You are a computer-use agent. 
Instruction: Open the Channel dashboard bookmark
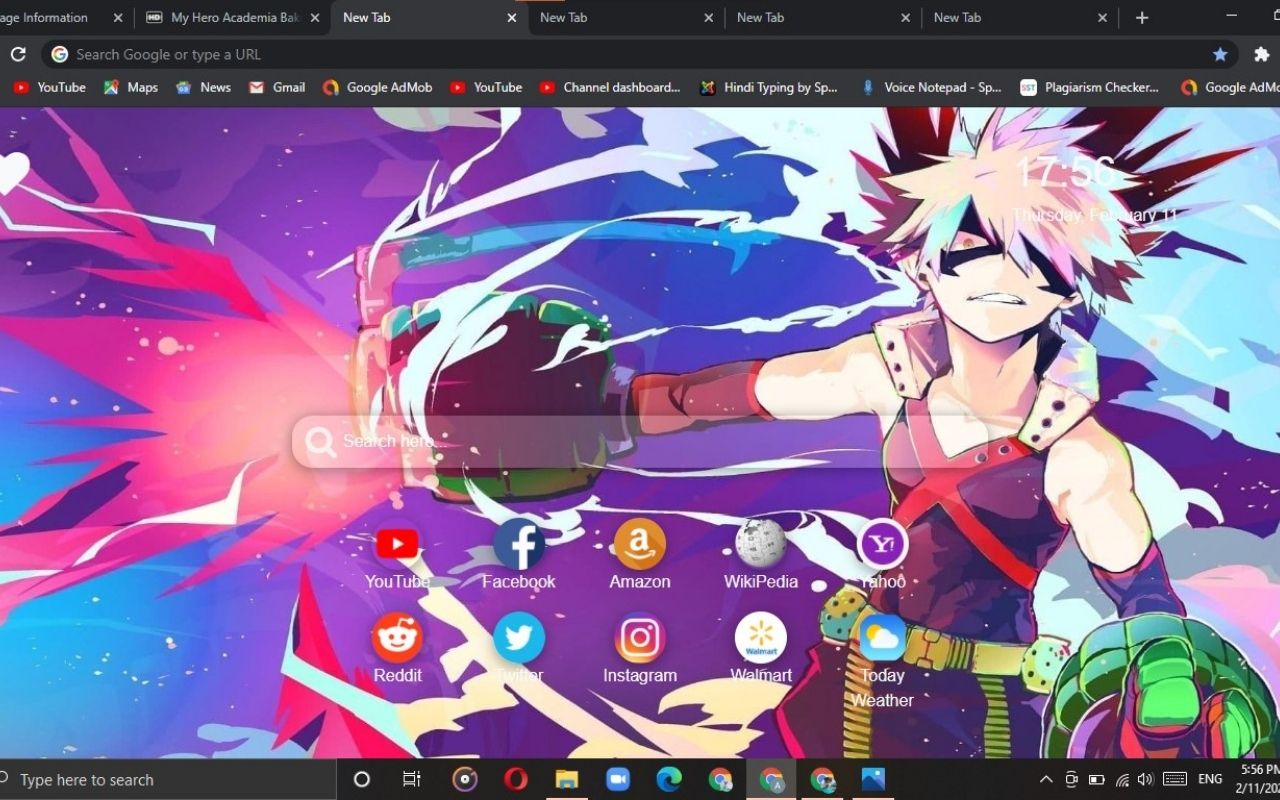(x=610, y=88)
